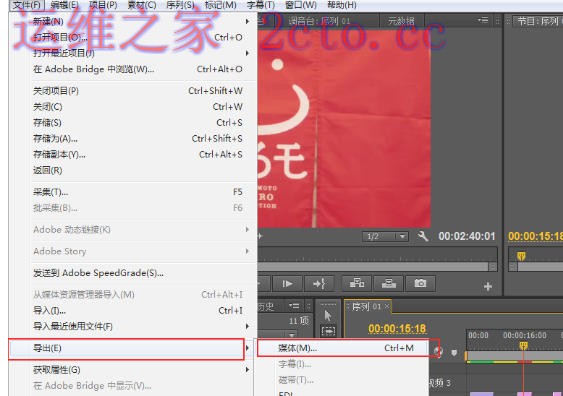The image size is (563, 396).
Task: Switch to 调音台: 序列 01 tab
Action: pyautogui.click(x=319, y=21)
